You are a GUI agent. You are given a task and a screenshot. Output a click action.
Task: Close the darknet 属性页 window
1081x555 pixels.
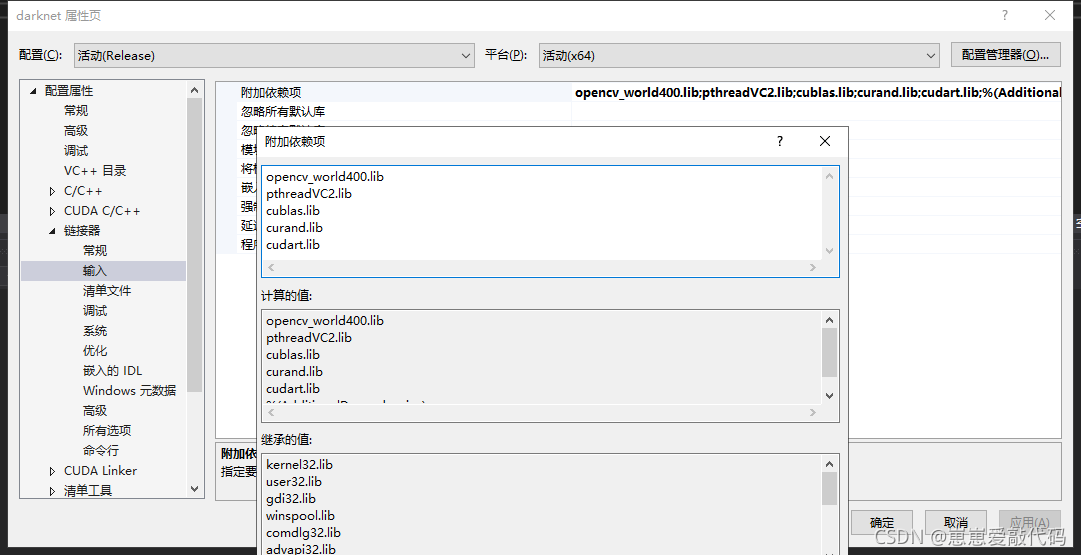pyautogui.click(x=1049, y=15)
